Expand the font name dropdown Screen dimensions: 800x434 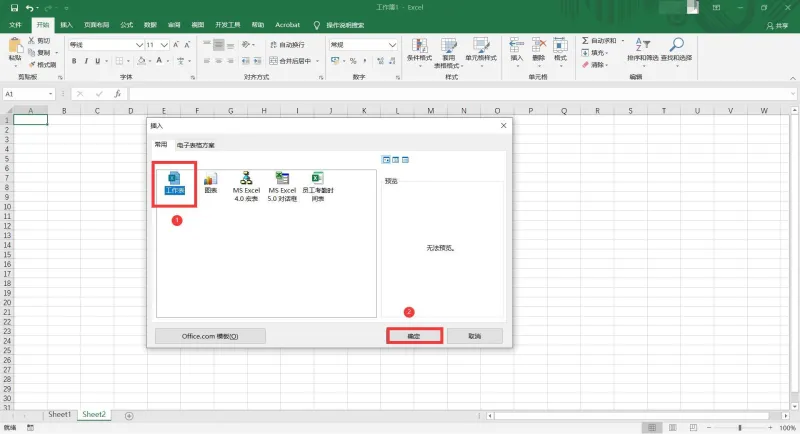point(139,45)
